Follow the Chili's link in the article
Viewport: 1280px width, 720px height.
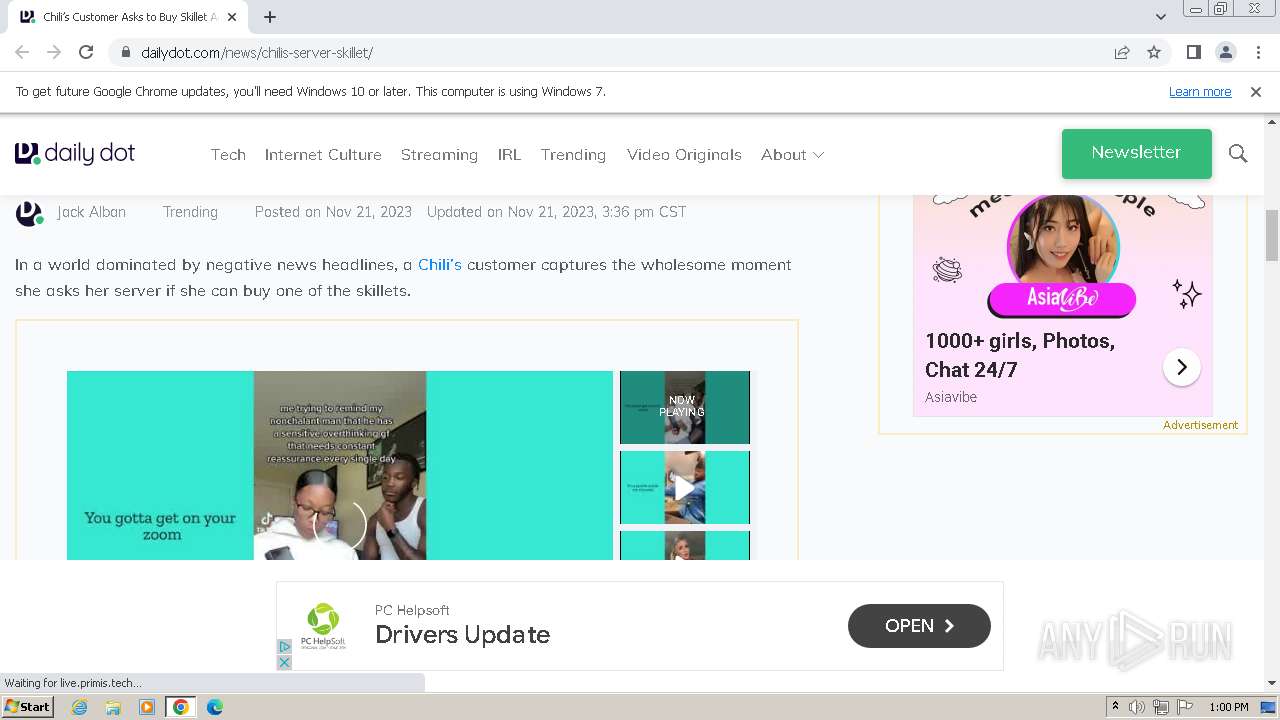click(x=440, y=265)
